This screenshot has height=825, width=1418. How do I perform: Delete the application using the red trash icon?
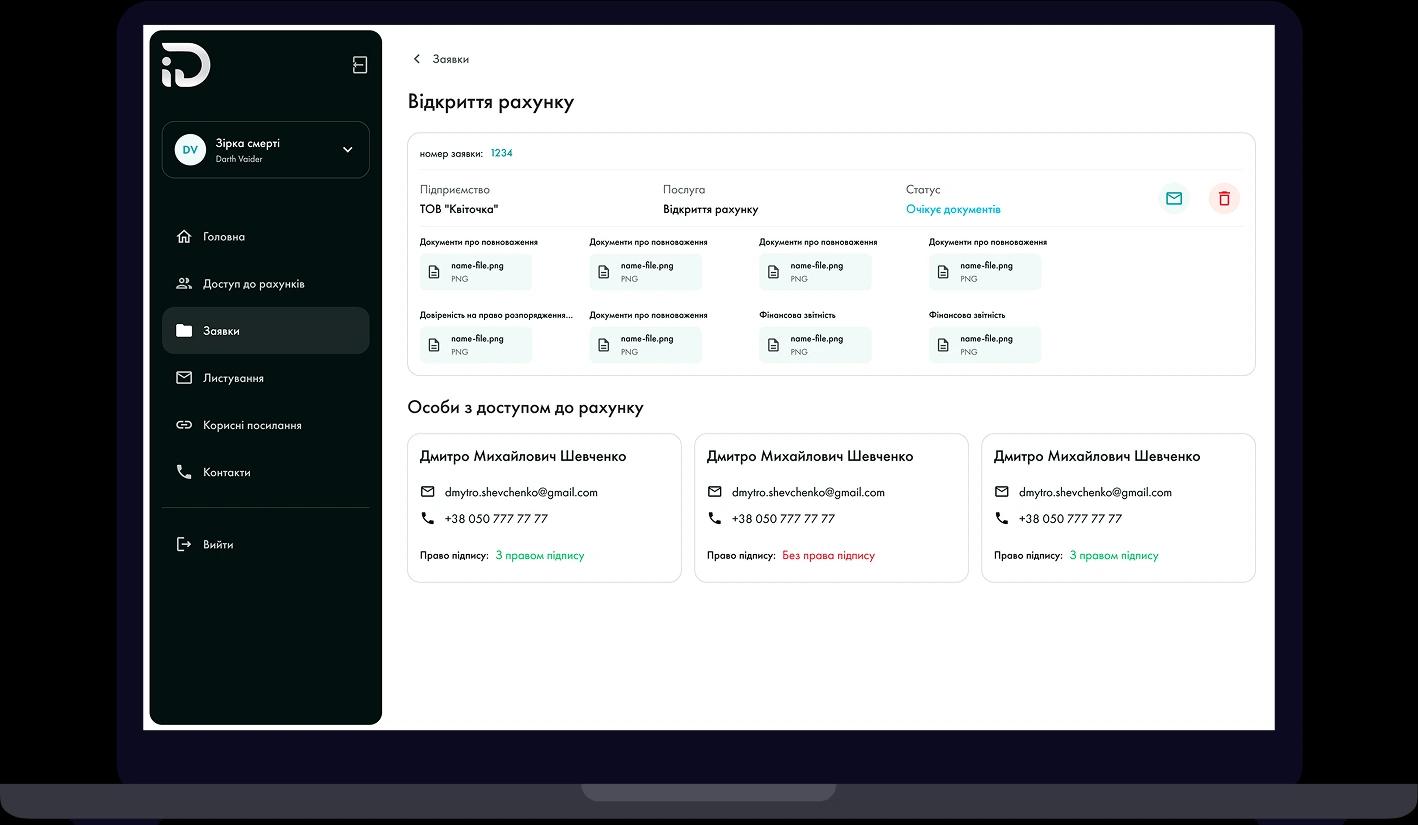[1224, 198]
